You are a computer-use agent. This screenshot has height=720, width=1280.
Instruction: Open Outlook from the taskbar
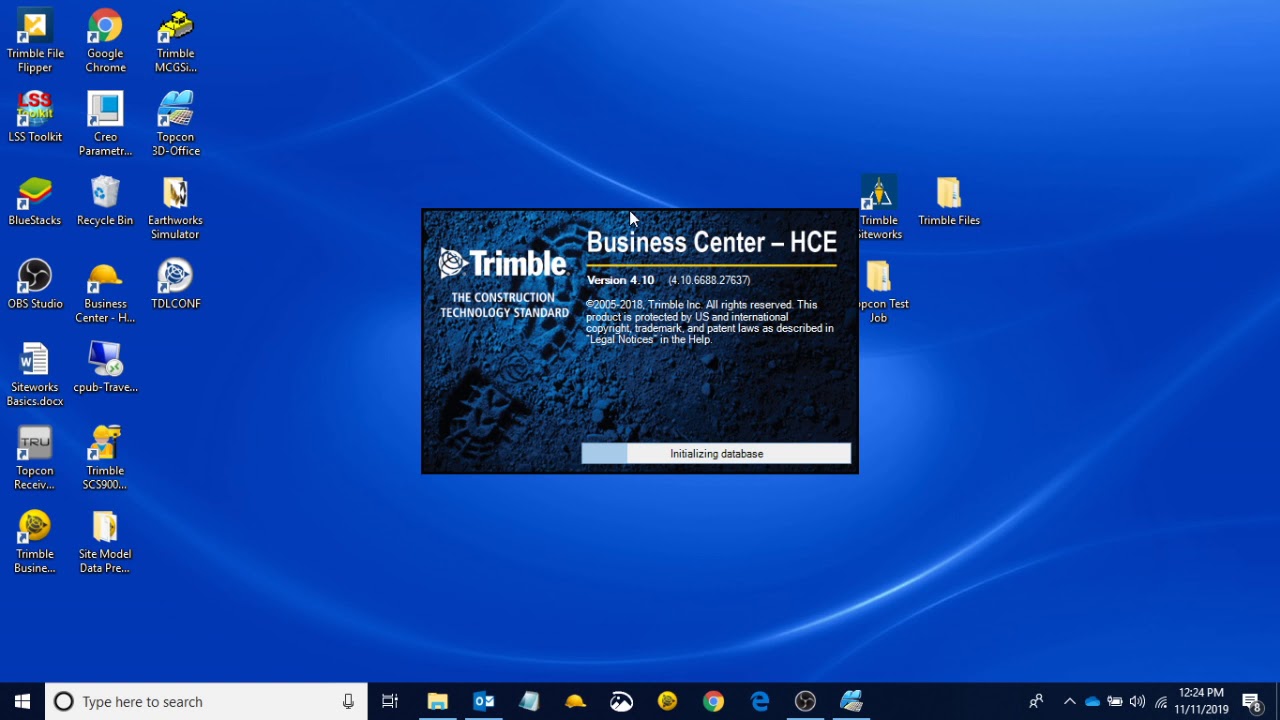(x=484, y=701)
